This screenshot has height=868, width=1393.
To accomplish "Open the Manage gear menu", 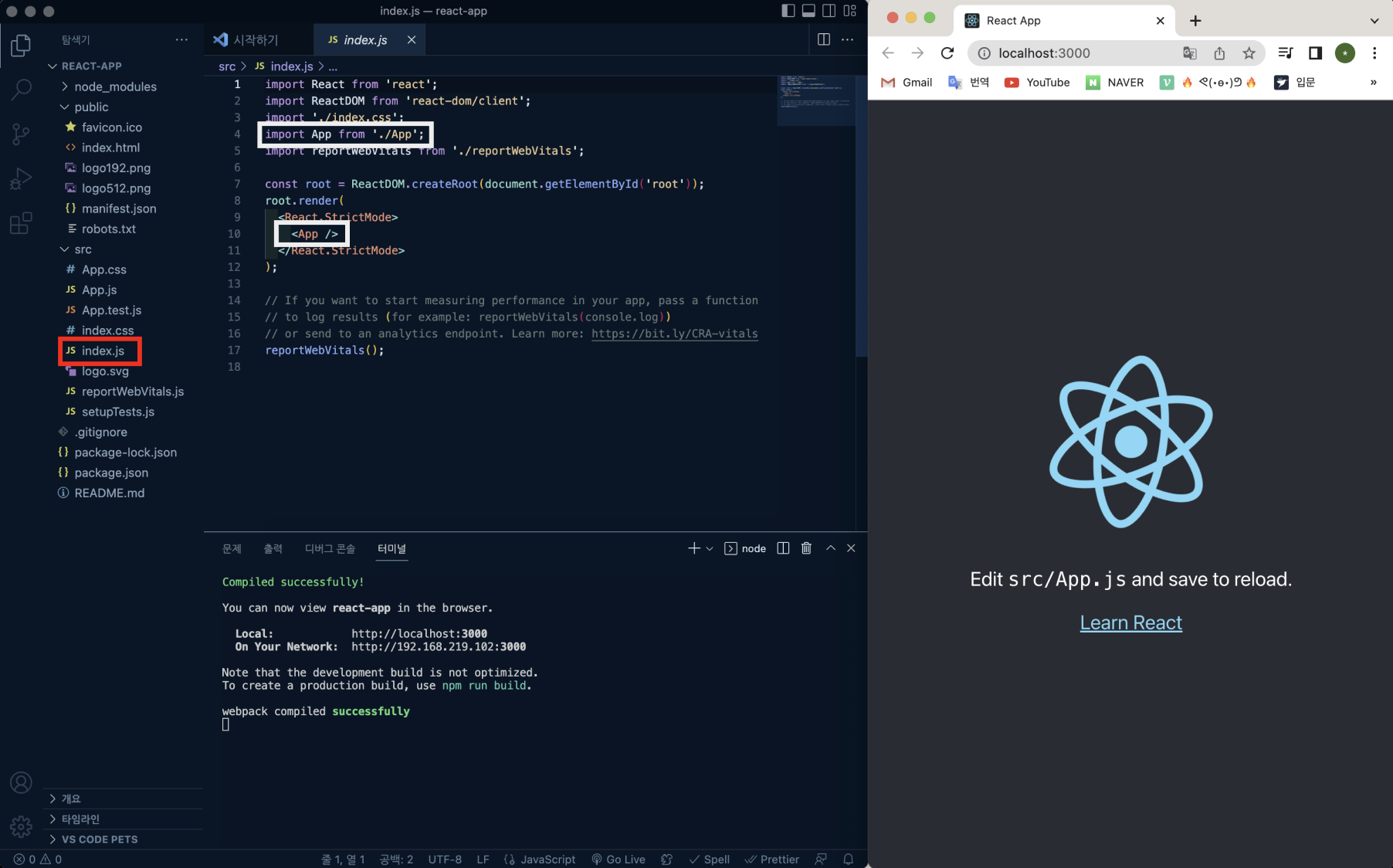I will 21,827.
